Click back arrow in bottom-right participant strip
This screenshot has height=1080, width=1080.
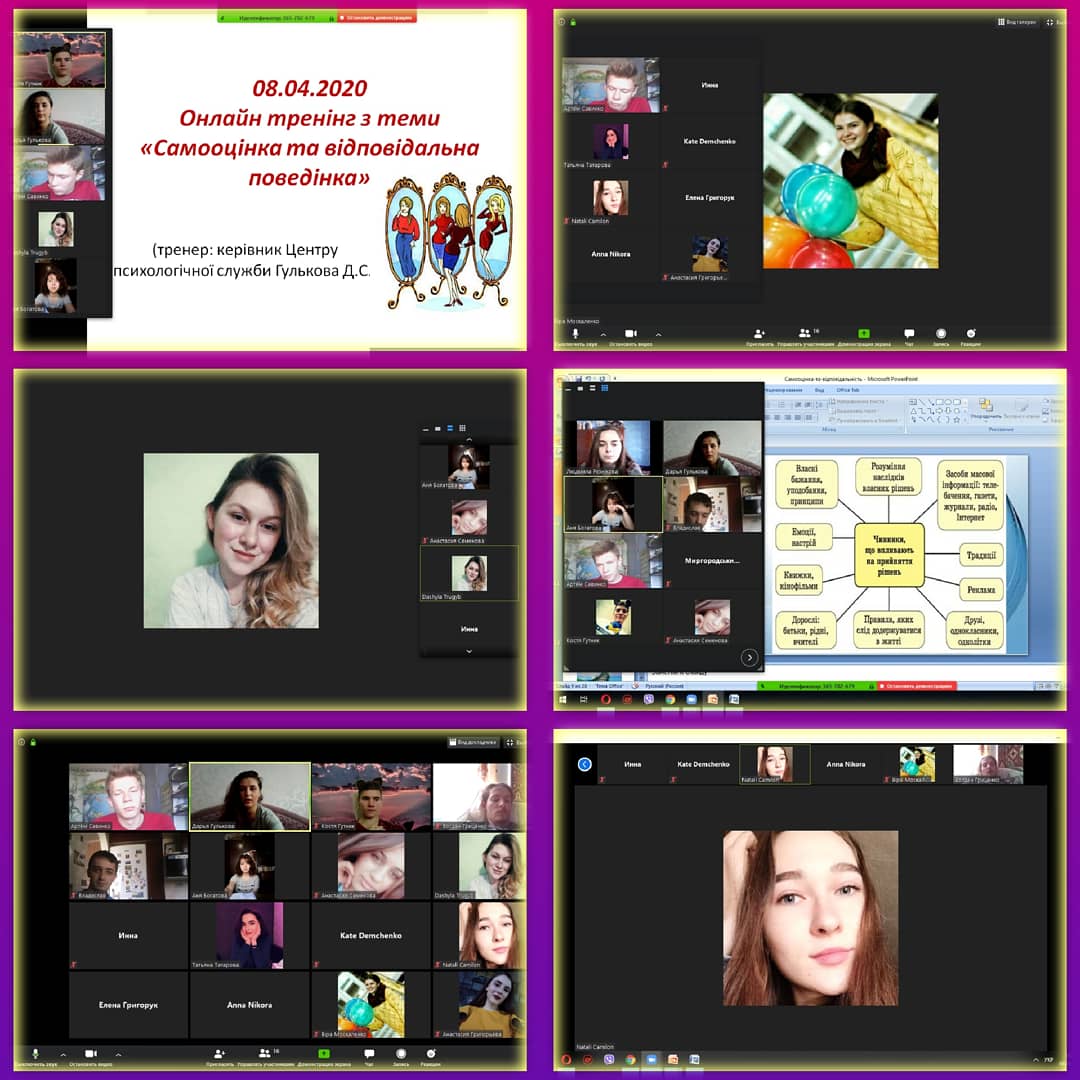pyautogui.click(x=585, y=764)
